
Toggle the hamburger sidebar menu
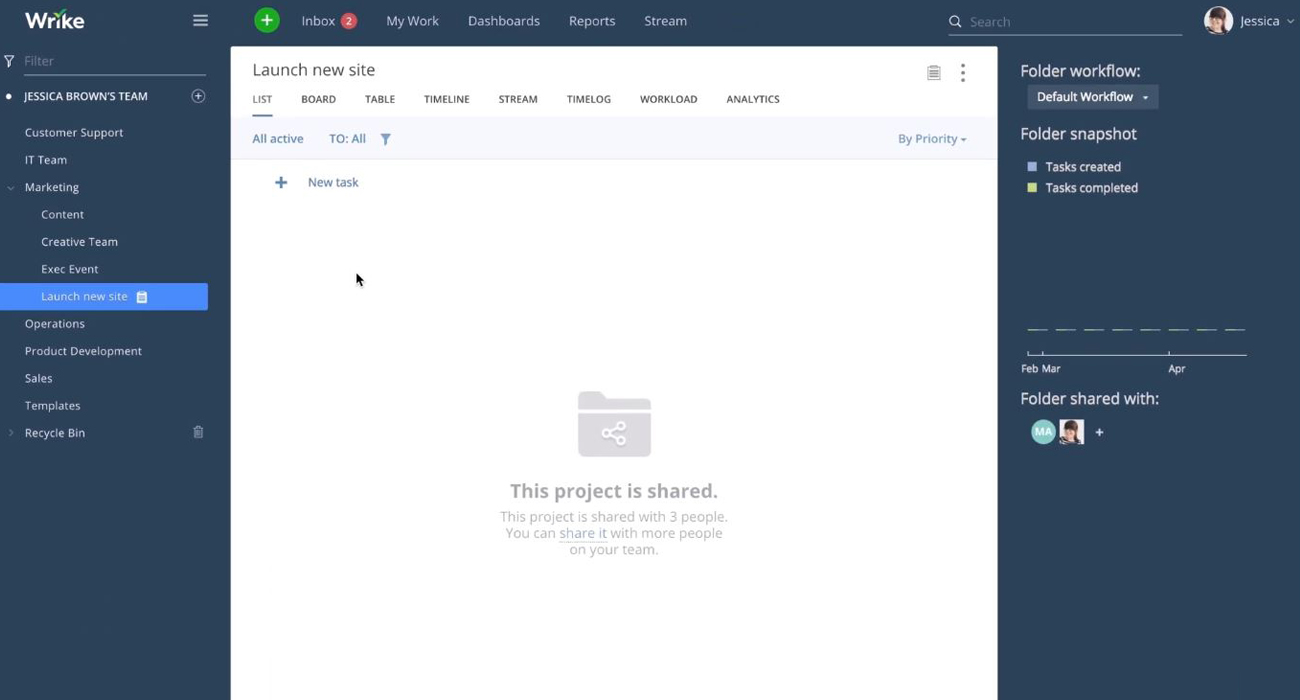[x=200, y=20]
